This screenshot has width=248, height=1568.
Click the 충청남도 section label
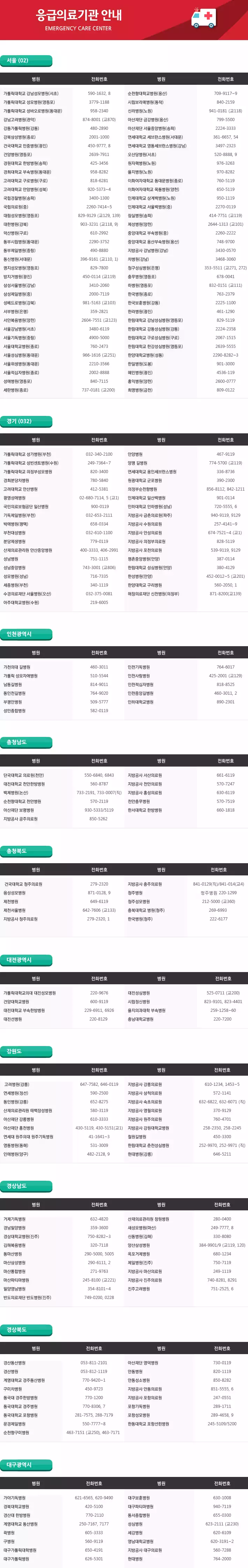[17, 742]
